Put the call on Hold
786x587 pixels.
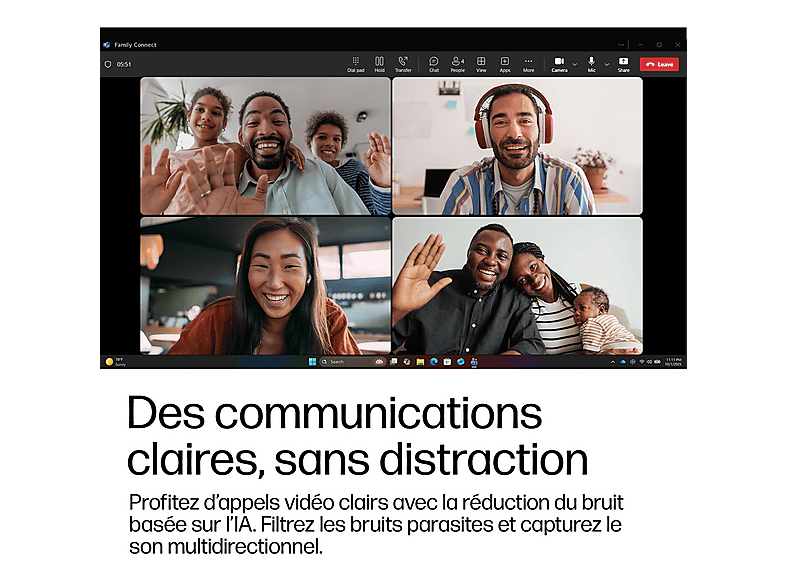click(379, 64)
